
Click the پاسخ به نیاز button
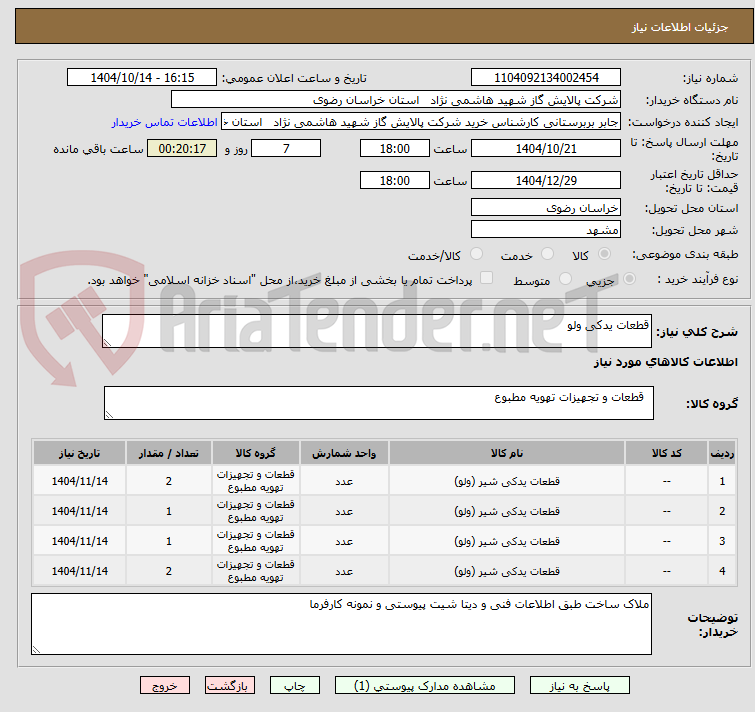click(x=579, y=686)
